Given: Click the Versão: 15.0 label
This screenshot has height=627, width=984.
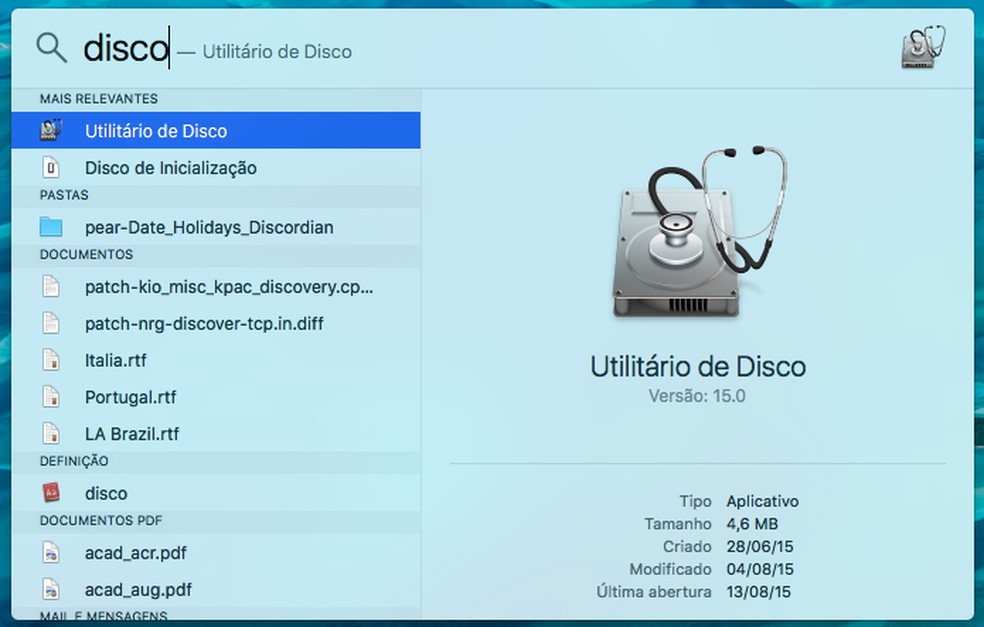Looking at the screenshot, I should [x=700, y=395].
